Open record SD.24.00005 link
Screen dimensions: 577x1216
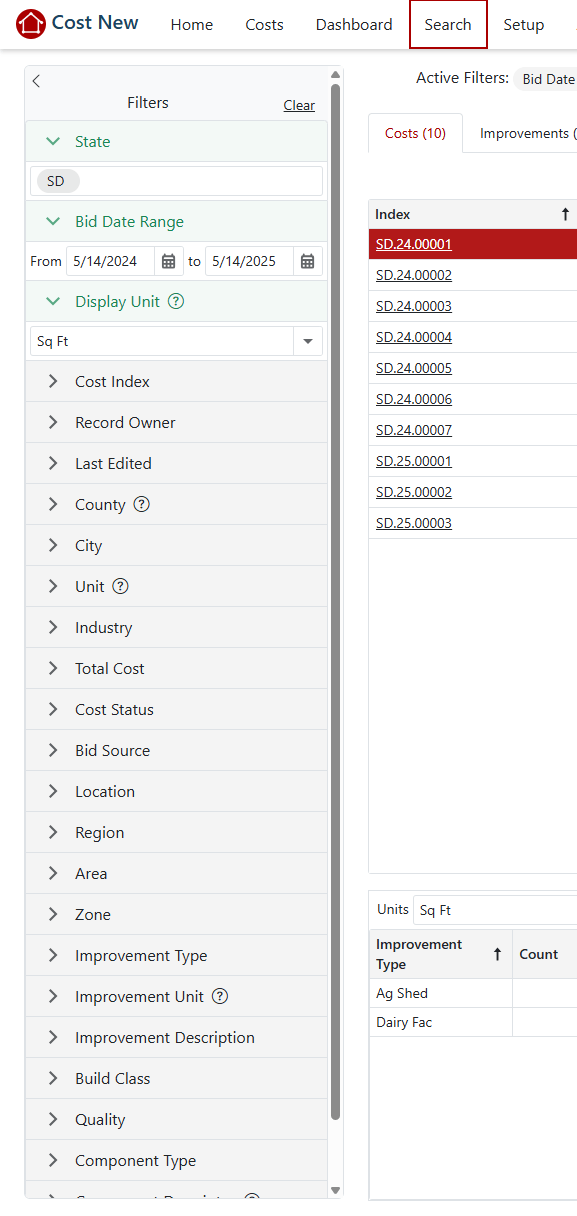coord(414,368)
